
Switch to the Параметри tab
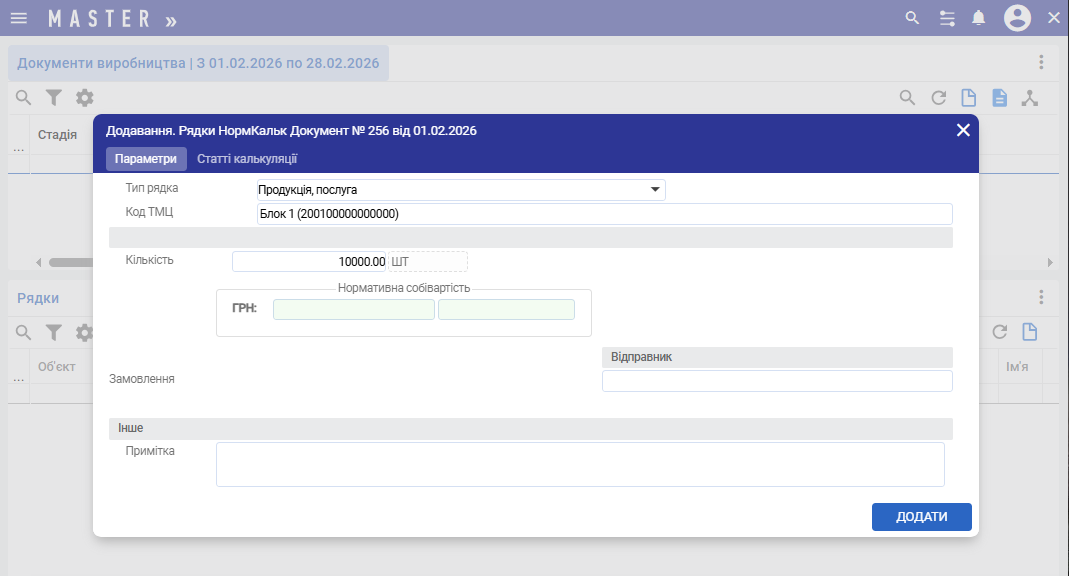[x=146, y=159]
